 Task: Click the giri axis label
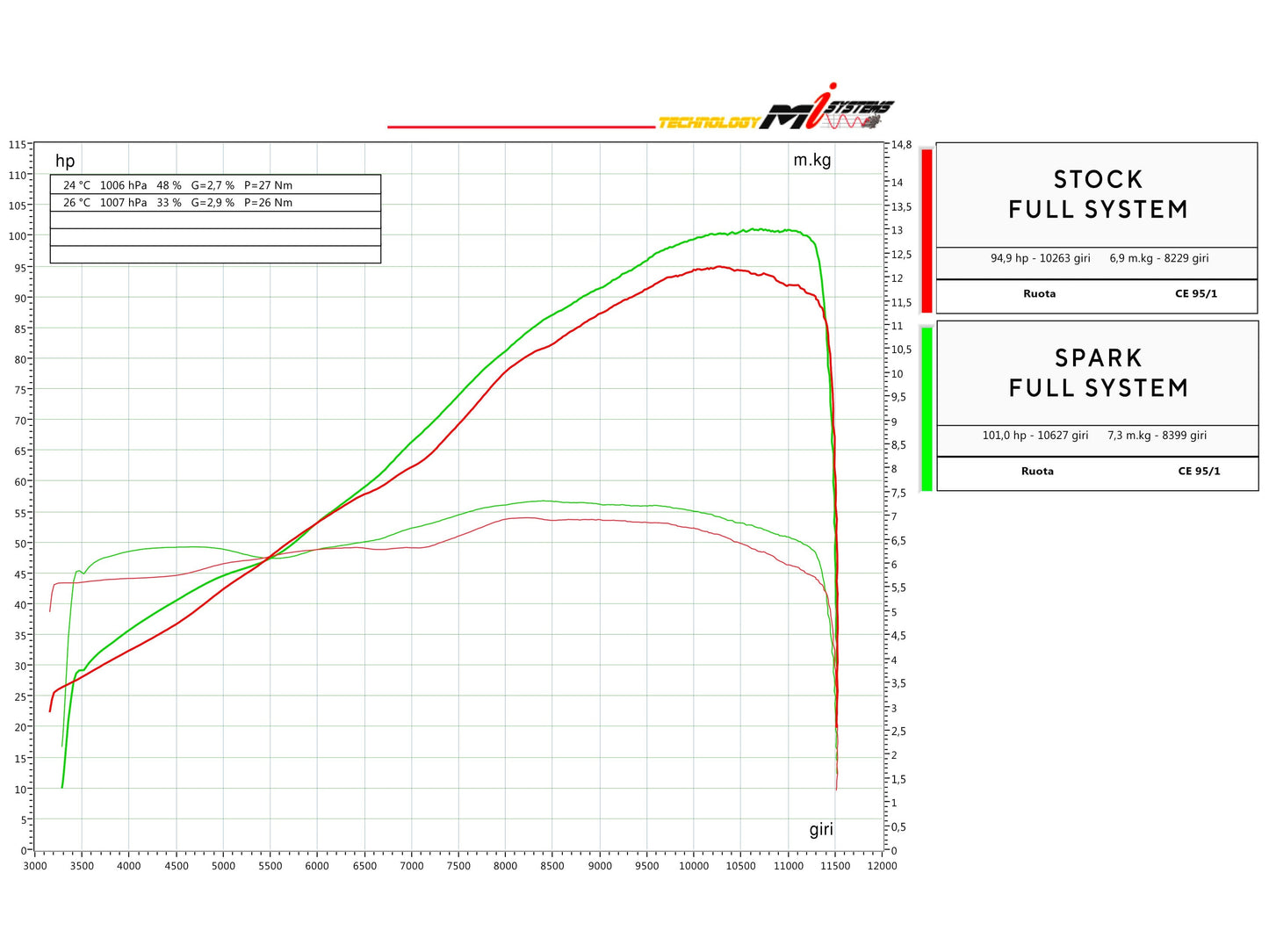(821, 829)
